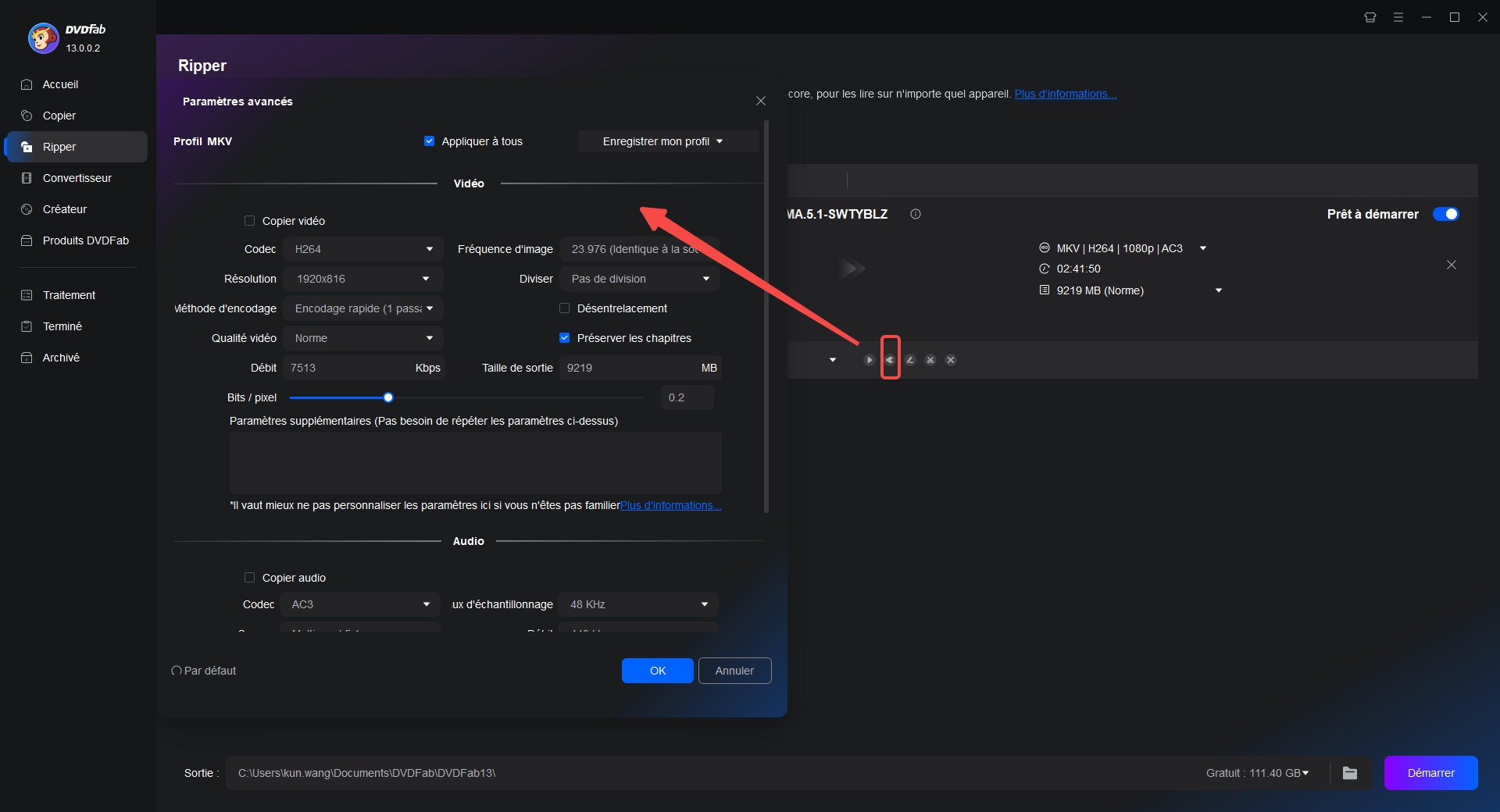Click Bits / pixel 0.2 value field
This screenshot has height=812, width=1500.
[687, 397]
